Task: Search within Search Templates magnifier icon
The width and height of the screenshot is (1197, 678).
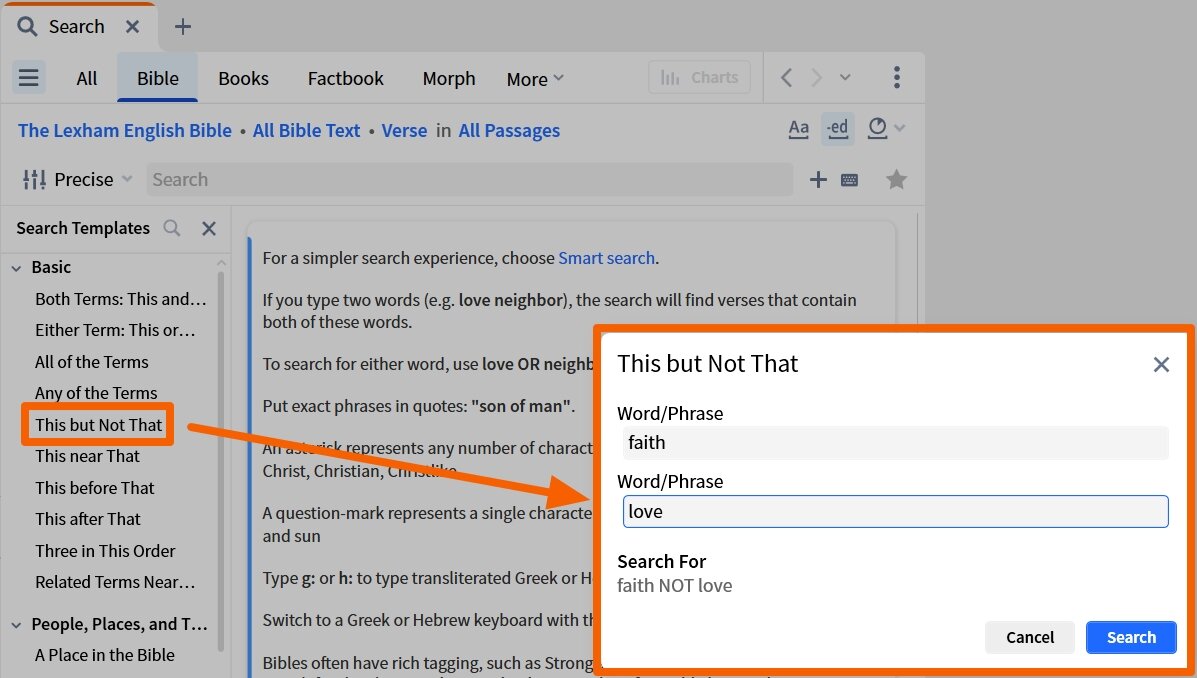Action: pyautogui.click(x=172, y=228)
